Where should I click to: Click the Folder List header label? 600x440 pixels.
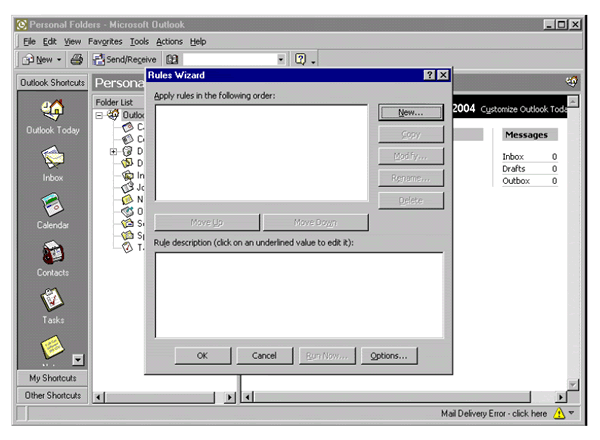[114, 102]
